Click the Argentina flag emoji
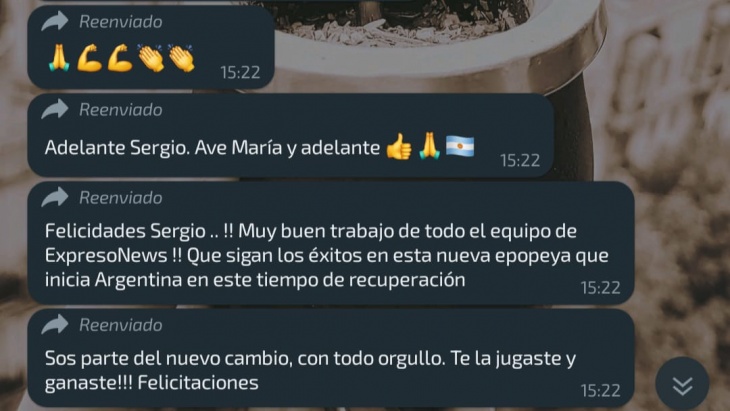This screenshot has height=411, width=730. (x=460, y=146)
